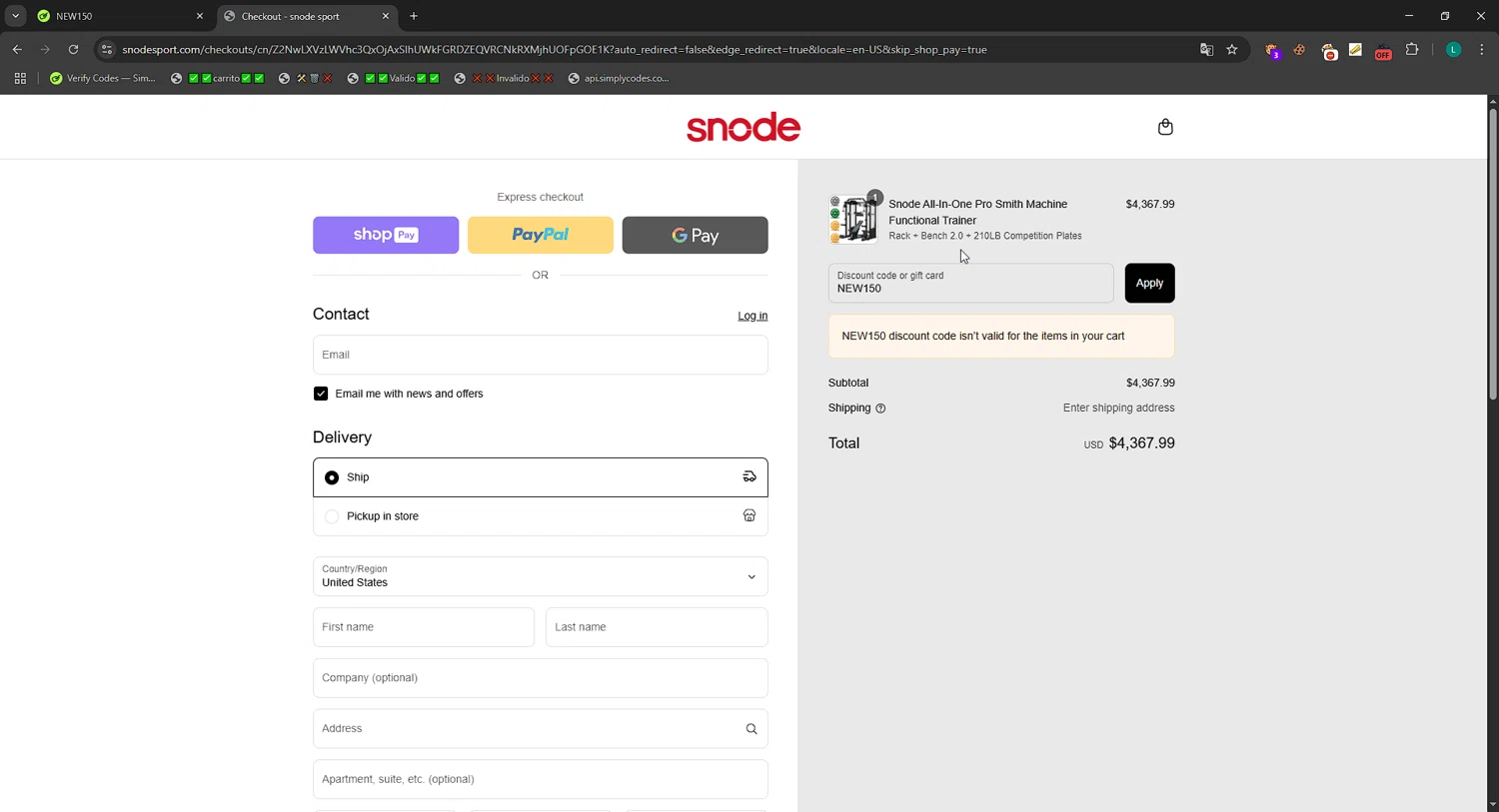Open new tab with plus button
The image size is (1499, 812).
[414, 16]
